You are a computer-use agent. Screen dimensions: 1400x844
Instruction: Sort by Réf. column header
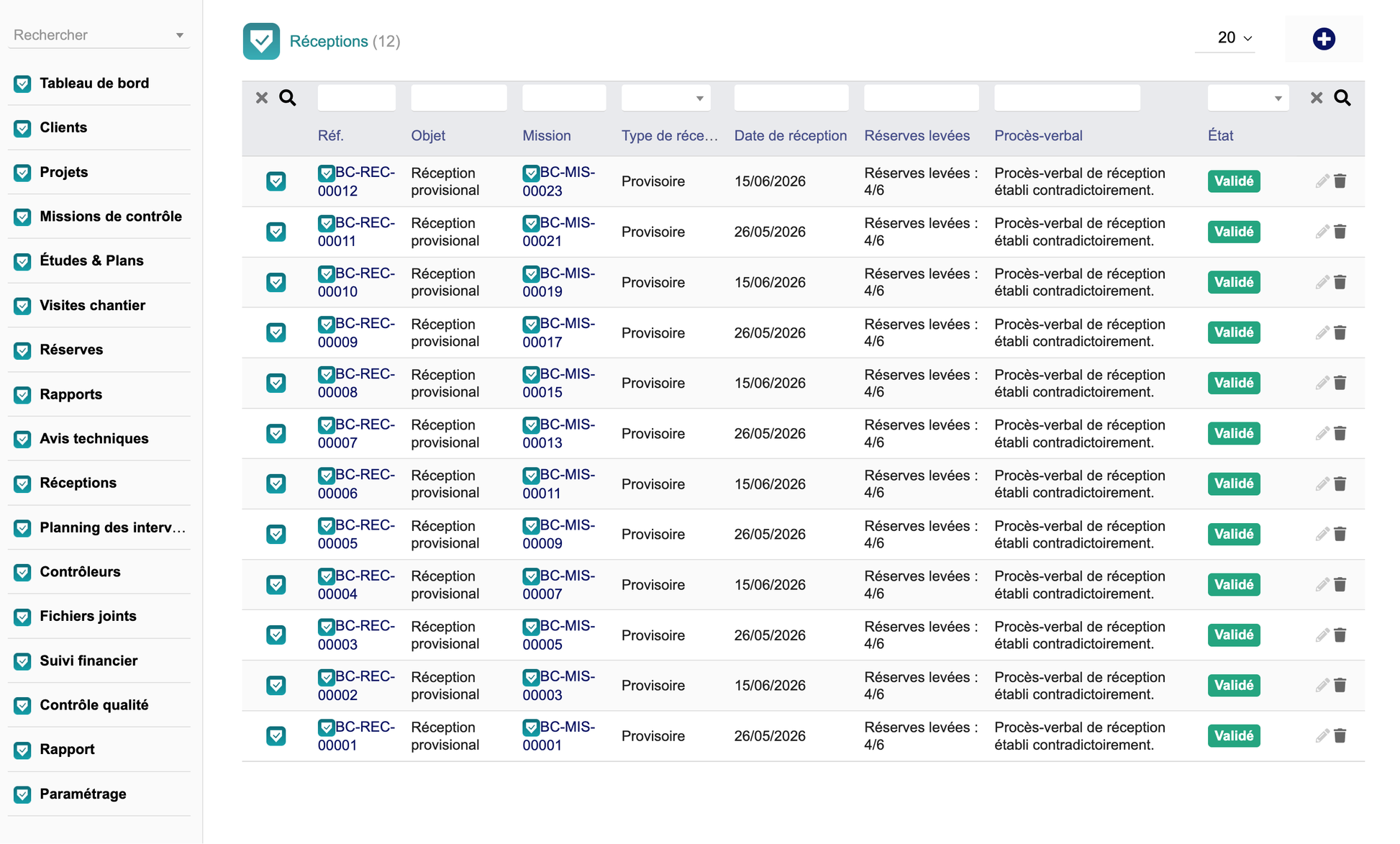click(x=331, y=135)
